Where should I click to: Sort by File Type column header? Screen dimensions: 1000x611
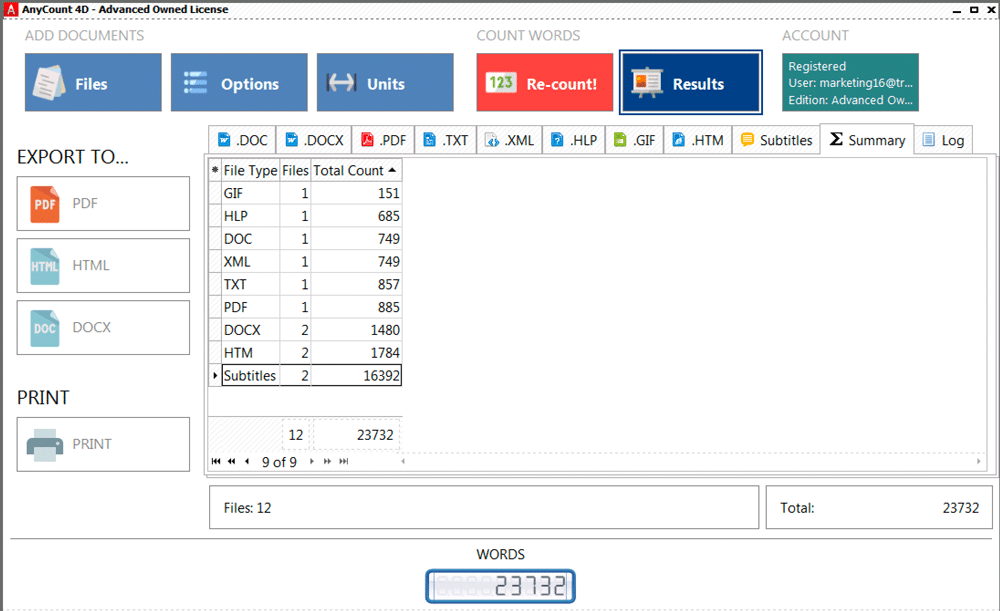[250, 170]
